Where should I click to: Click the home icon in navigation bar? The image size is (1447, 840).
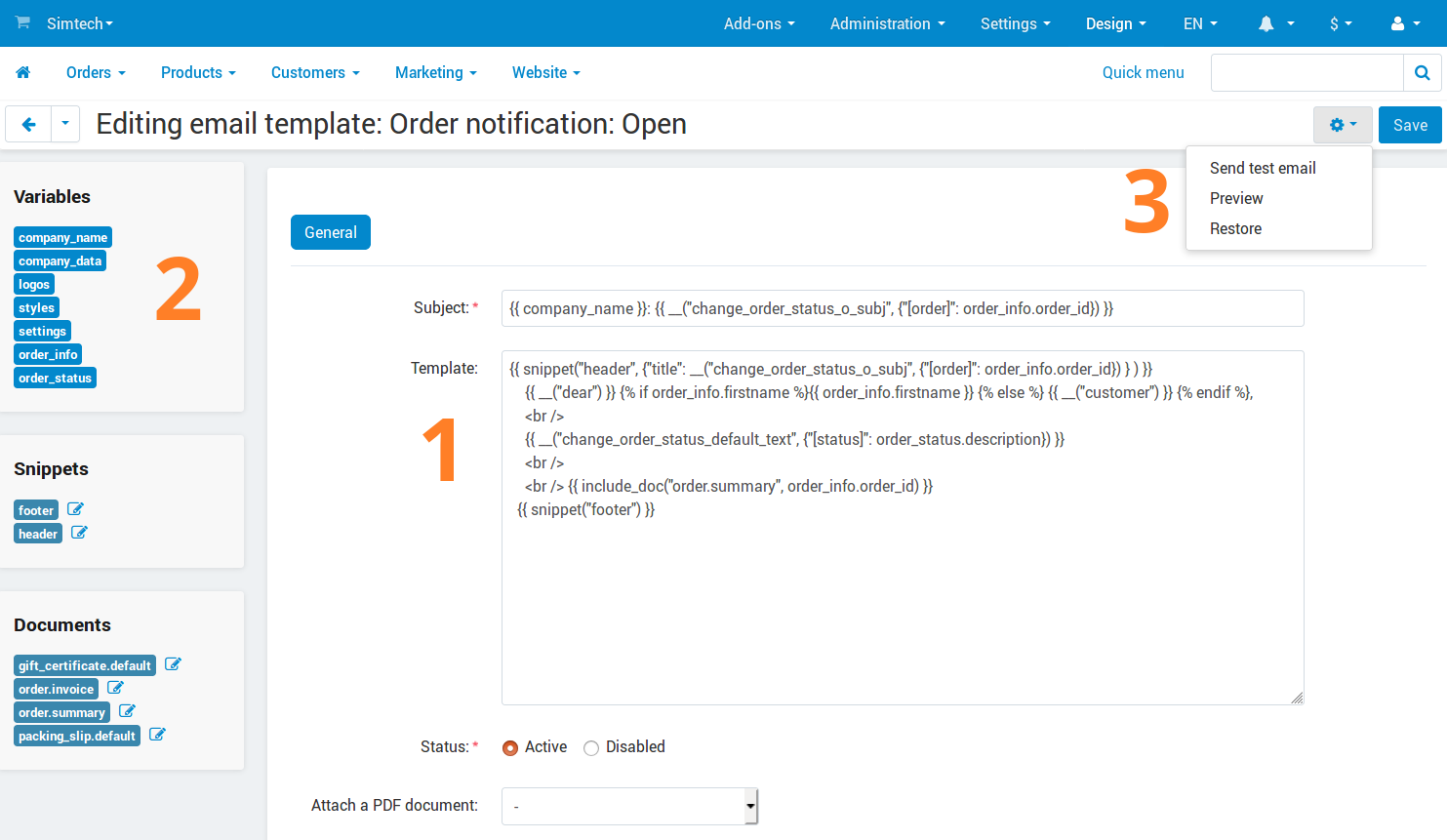(x=23, y=72)
